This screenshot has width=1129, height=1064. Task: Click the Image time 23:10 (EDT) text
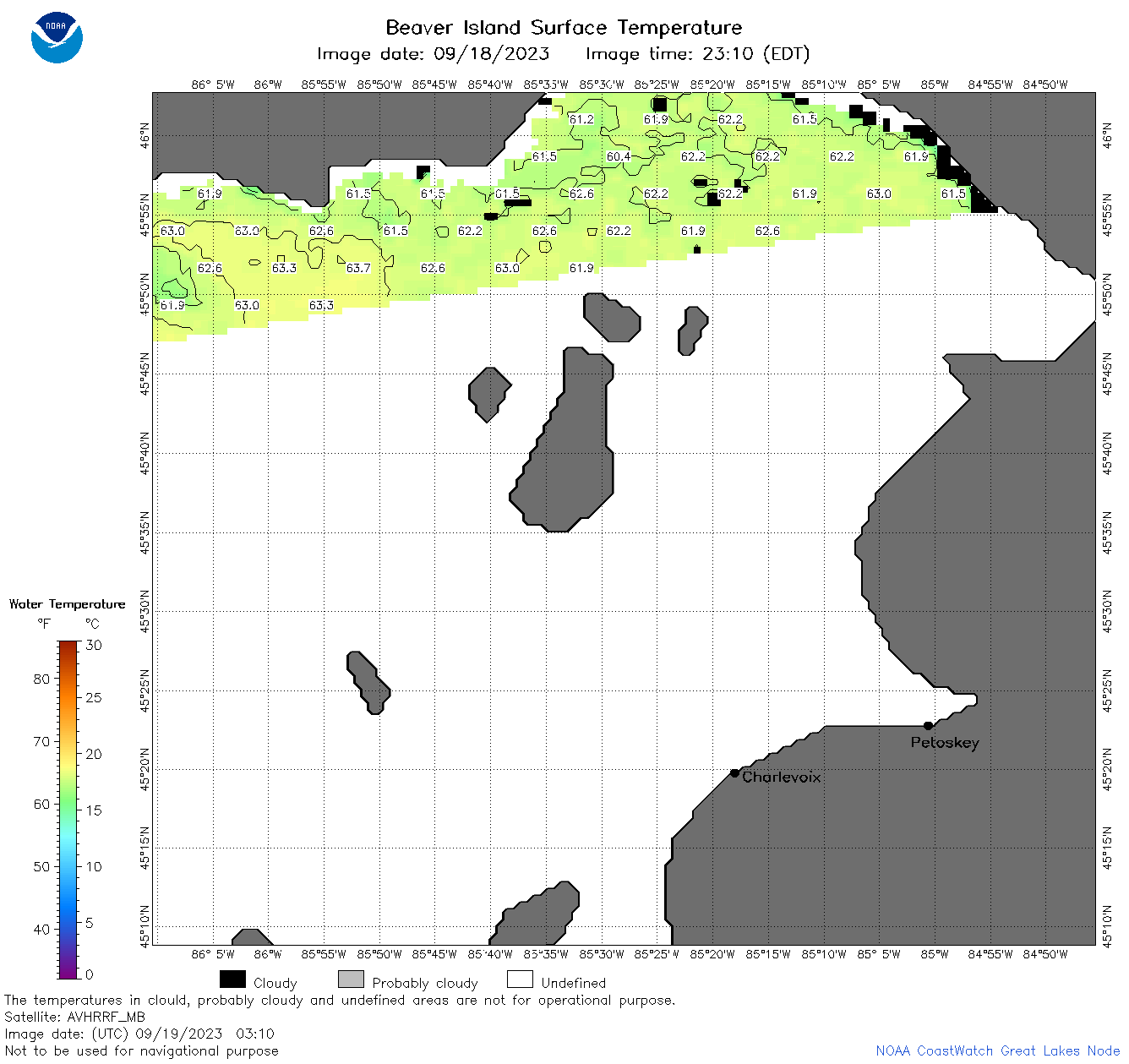698,54
